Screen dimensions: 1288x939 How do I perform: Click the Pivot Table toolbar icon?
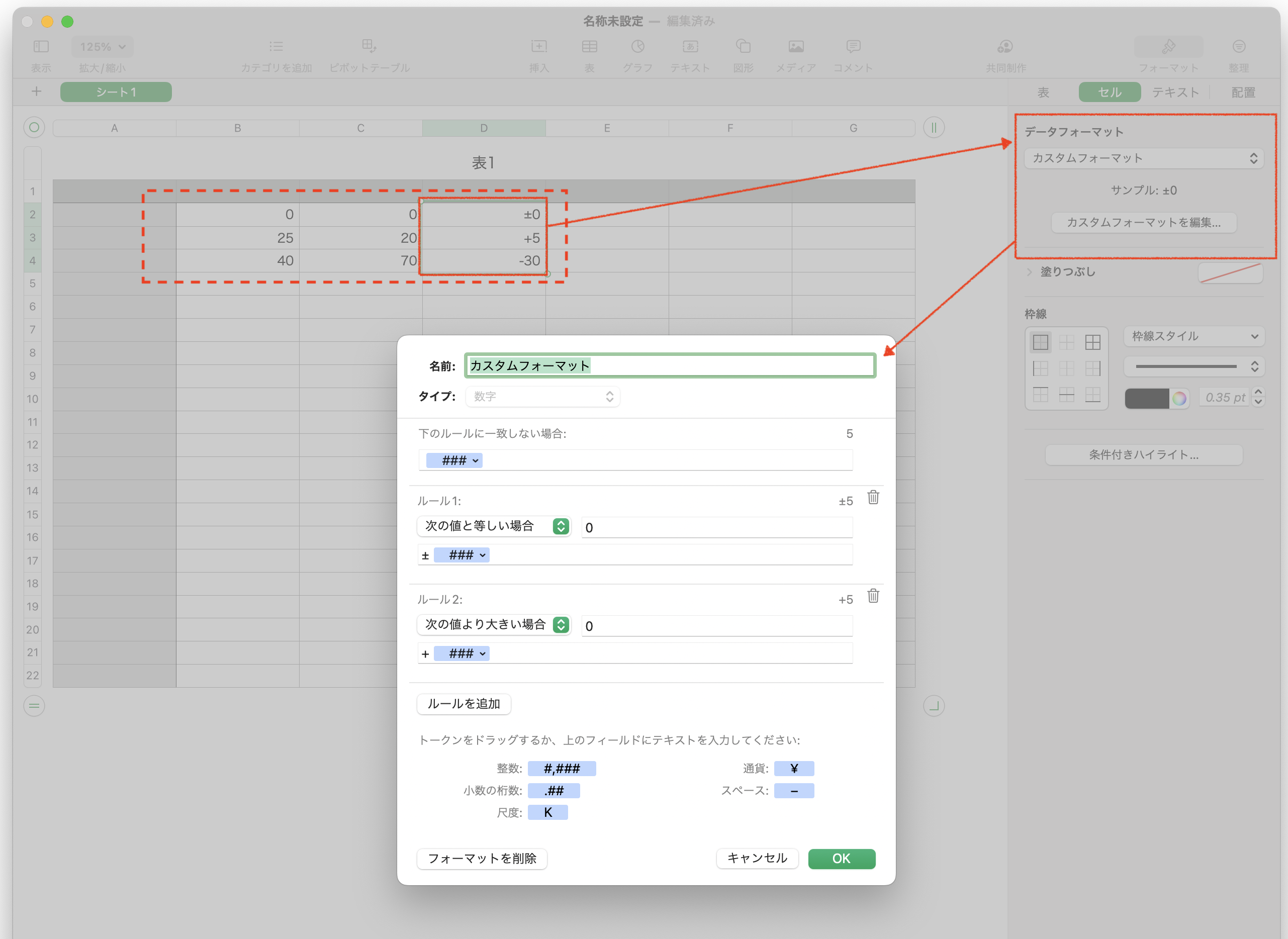pos(369,47)
